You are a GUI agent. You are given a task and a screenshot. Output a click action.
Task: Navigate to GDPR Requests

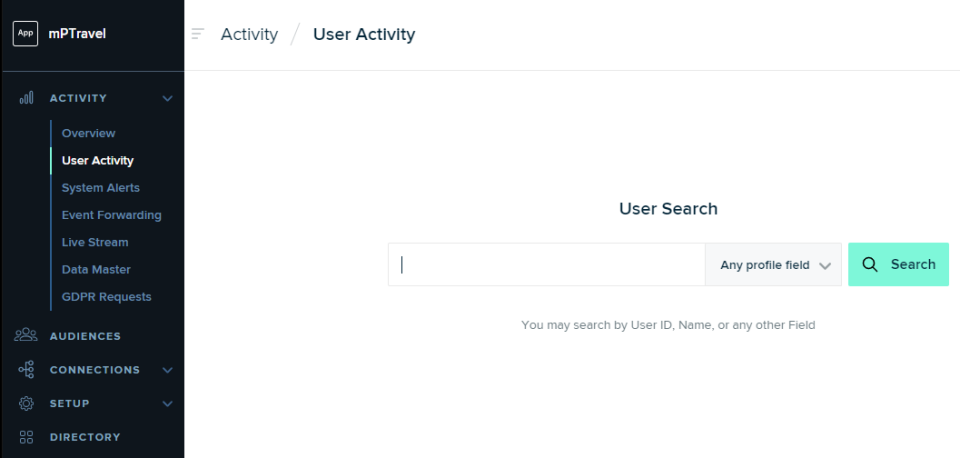[106, 297]
